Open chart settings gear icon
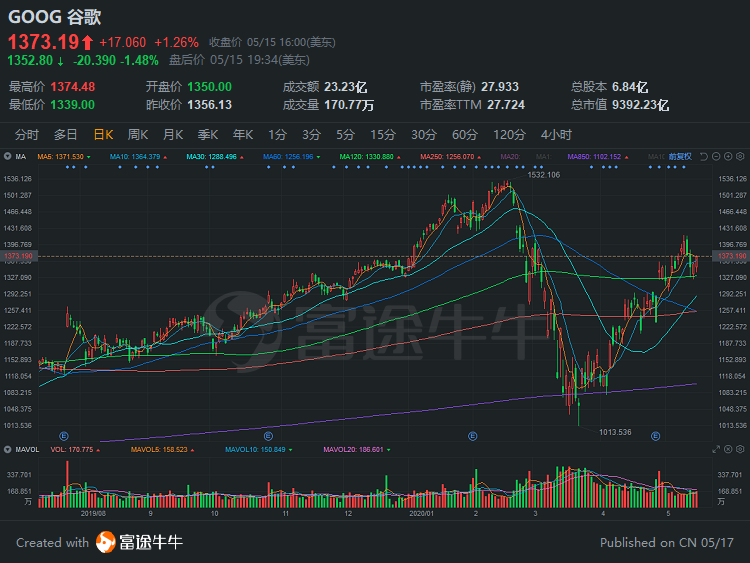Screen dimensions: 750x563 pyautogui.click(x=740, y=157)
